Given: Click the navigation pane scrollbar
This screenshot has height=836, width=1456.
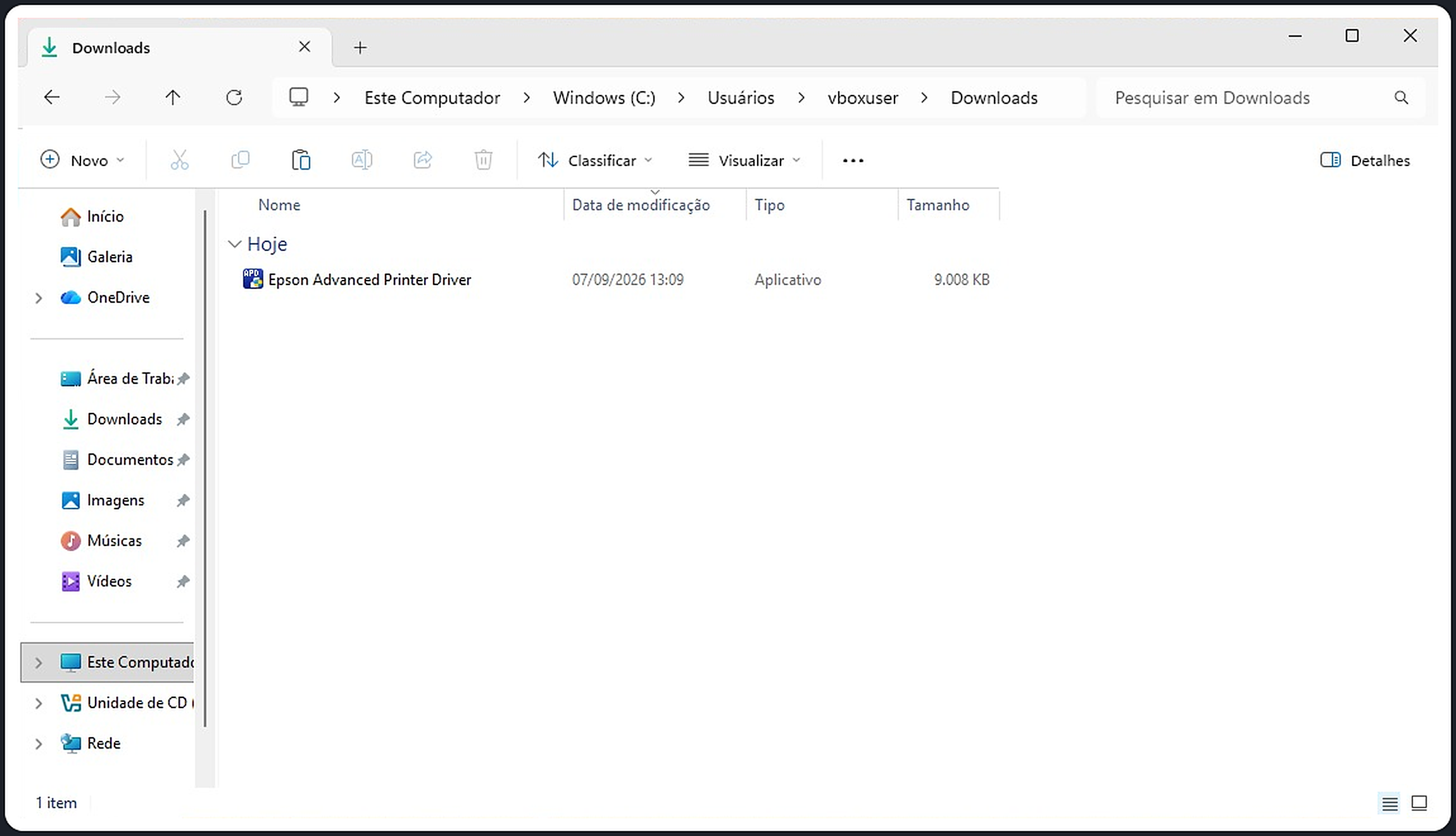Looking at the screenshot, I should [205, 469].
